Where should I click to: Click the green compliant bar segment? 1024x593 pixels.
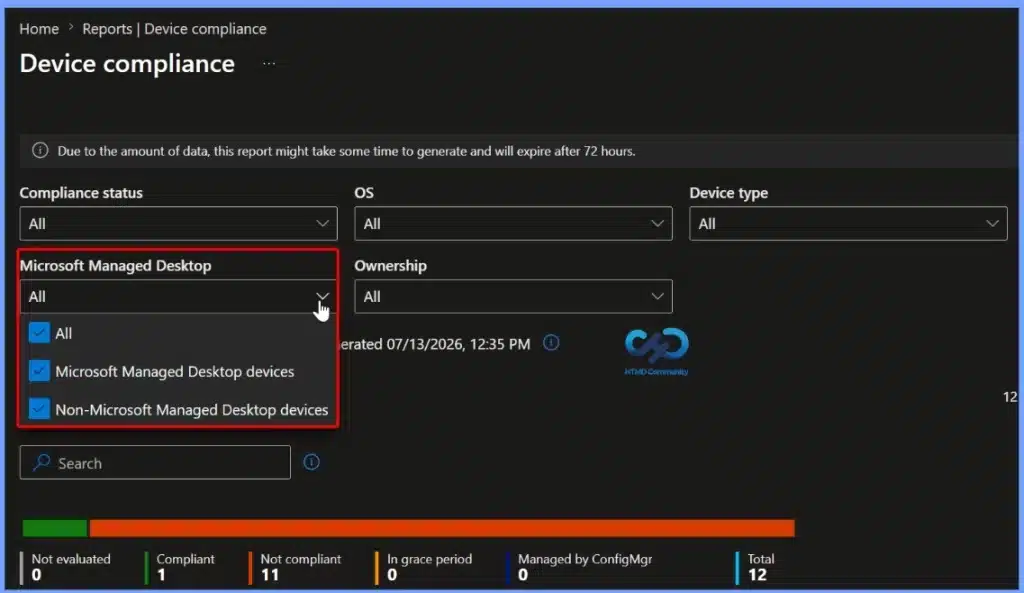click(55, 528)
